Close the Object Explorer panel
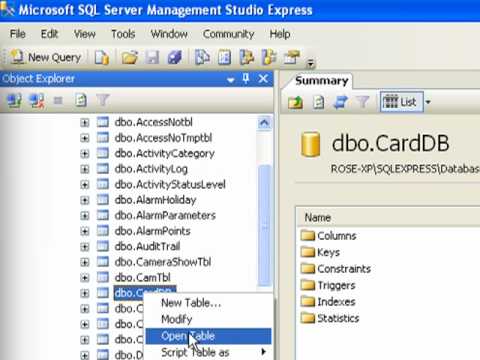 [x=263, y=79]
